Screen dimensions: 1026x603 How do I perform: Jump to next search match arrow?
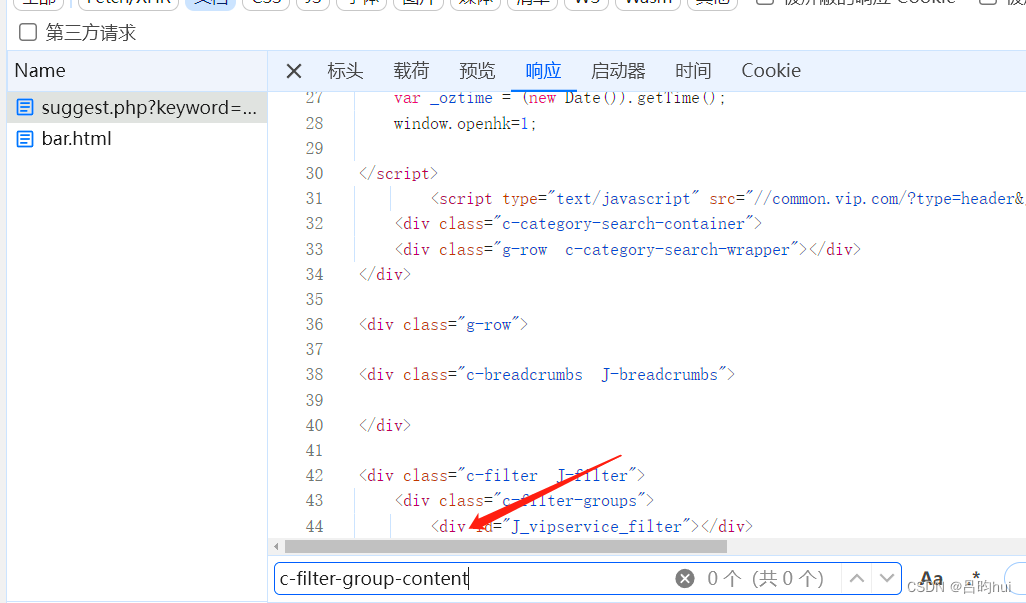click(887, 578)
